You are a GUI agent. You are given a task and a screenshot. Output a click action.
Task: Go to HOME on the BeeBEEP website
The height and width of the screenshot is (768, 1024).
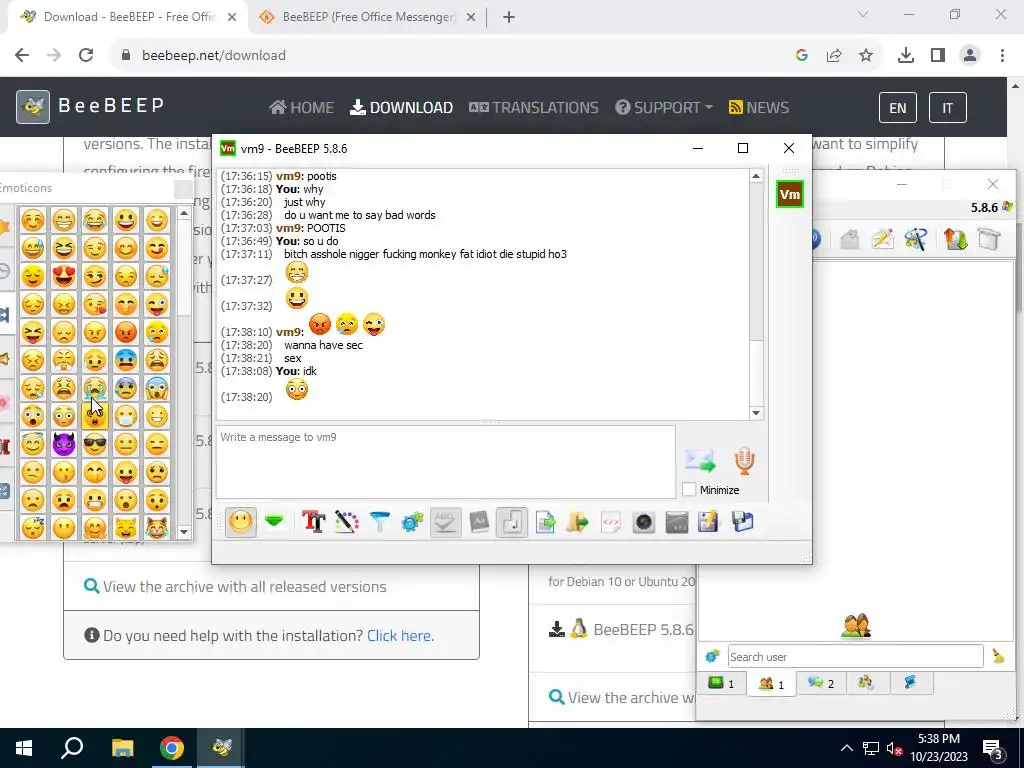click(301, 108)
